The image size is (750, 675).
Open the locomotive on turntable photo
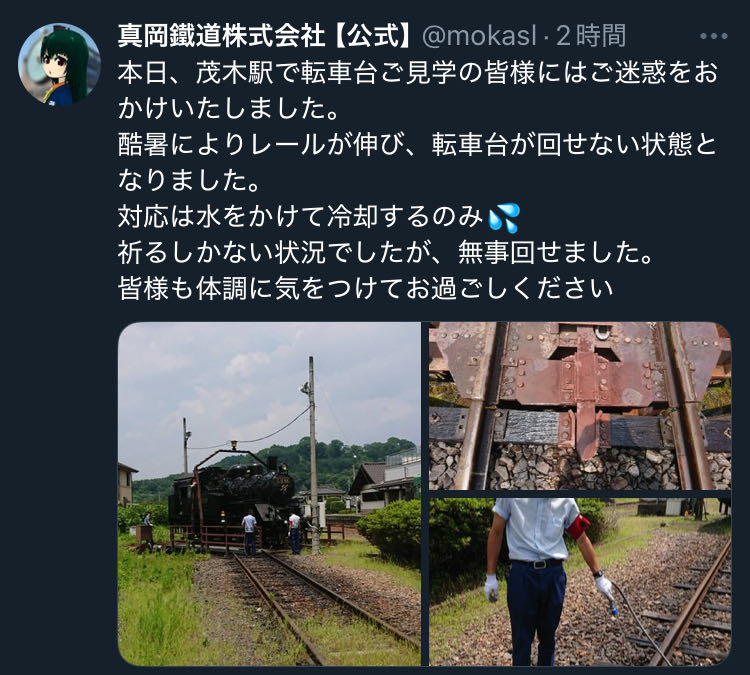coord(269,493)
